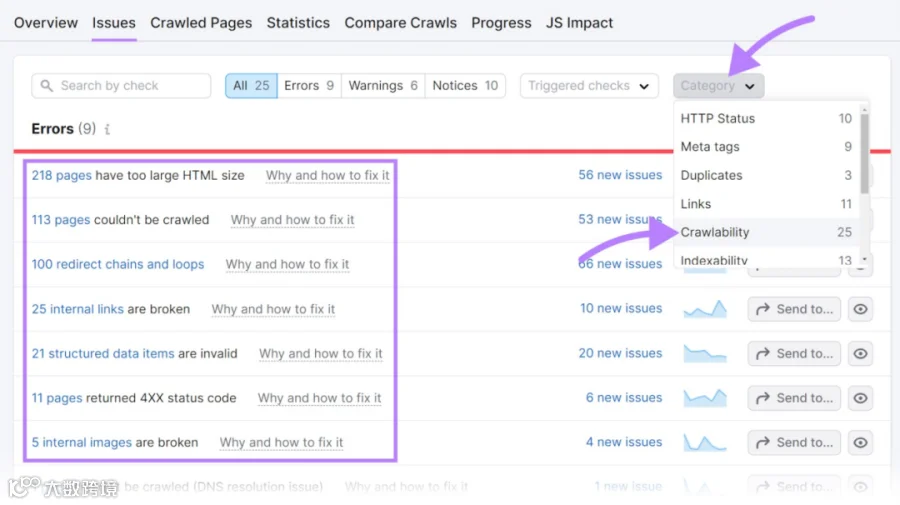Expand the Triggered checks dropdown
Screen dimensions: 900x505
tap(589, 86)
